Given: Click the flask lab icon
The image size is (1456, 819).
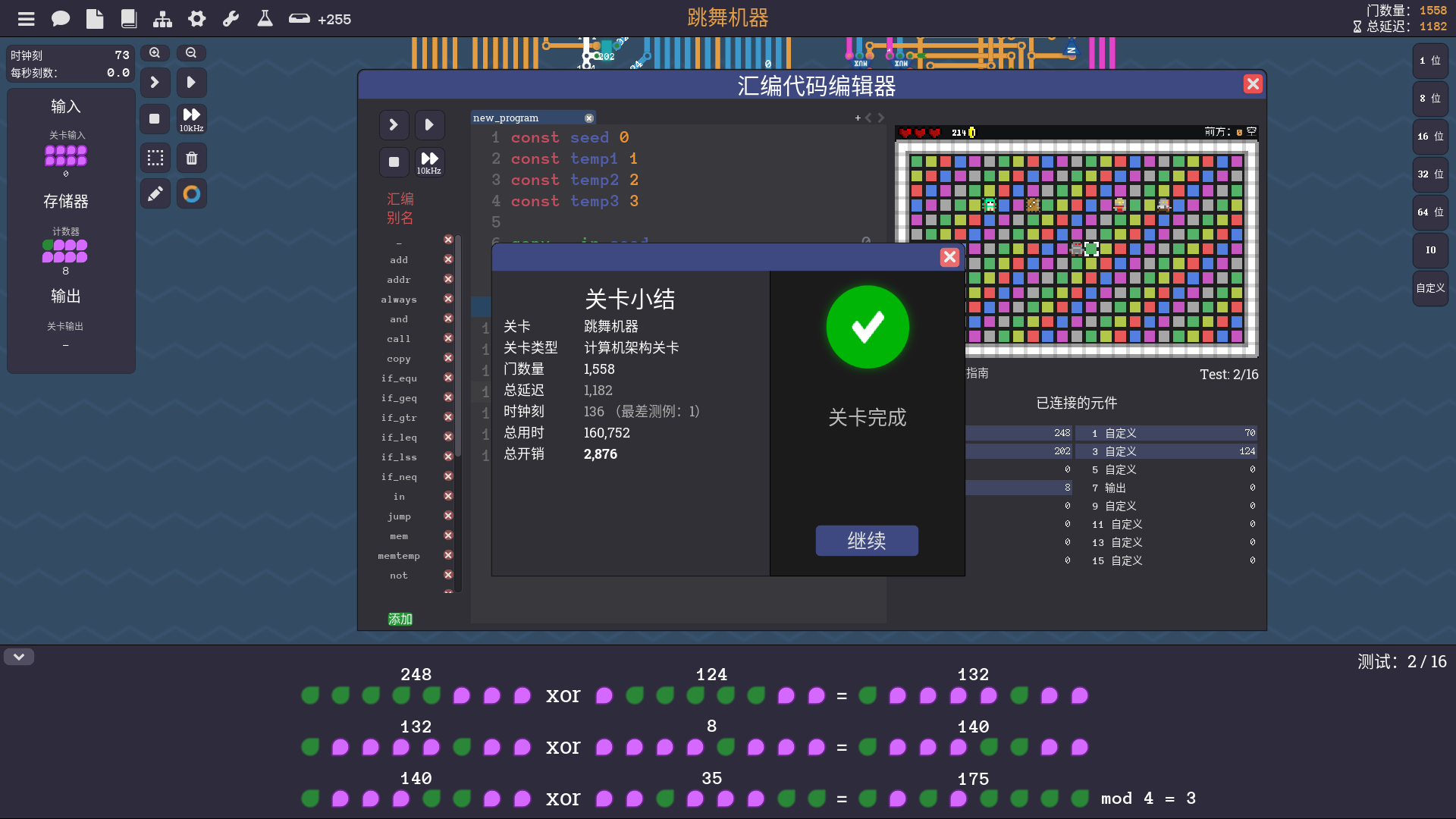Looking at the screenshot, I should [x=265, y=19].
